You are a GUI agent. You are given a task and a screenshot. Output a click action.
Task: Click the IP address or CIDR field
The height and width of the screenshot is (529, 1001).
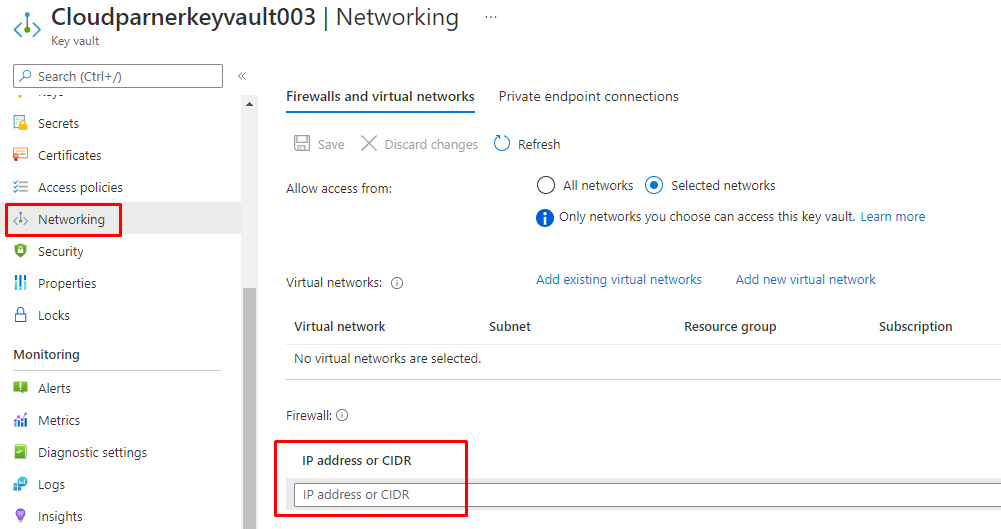[640, 494]
